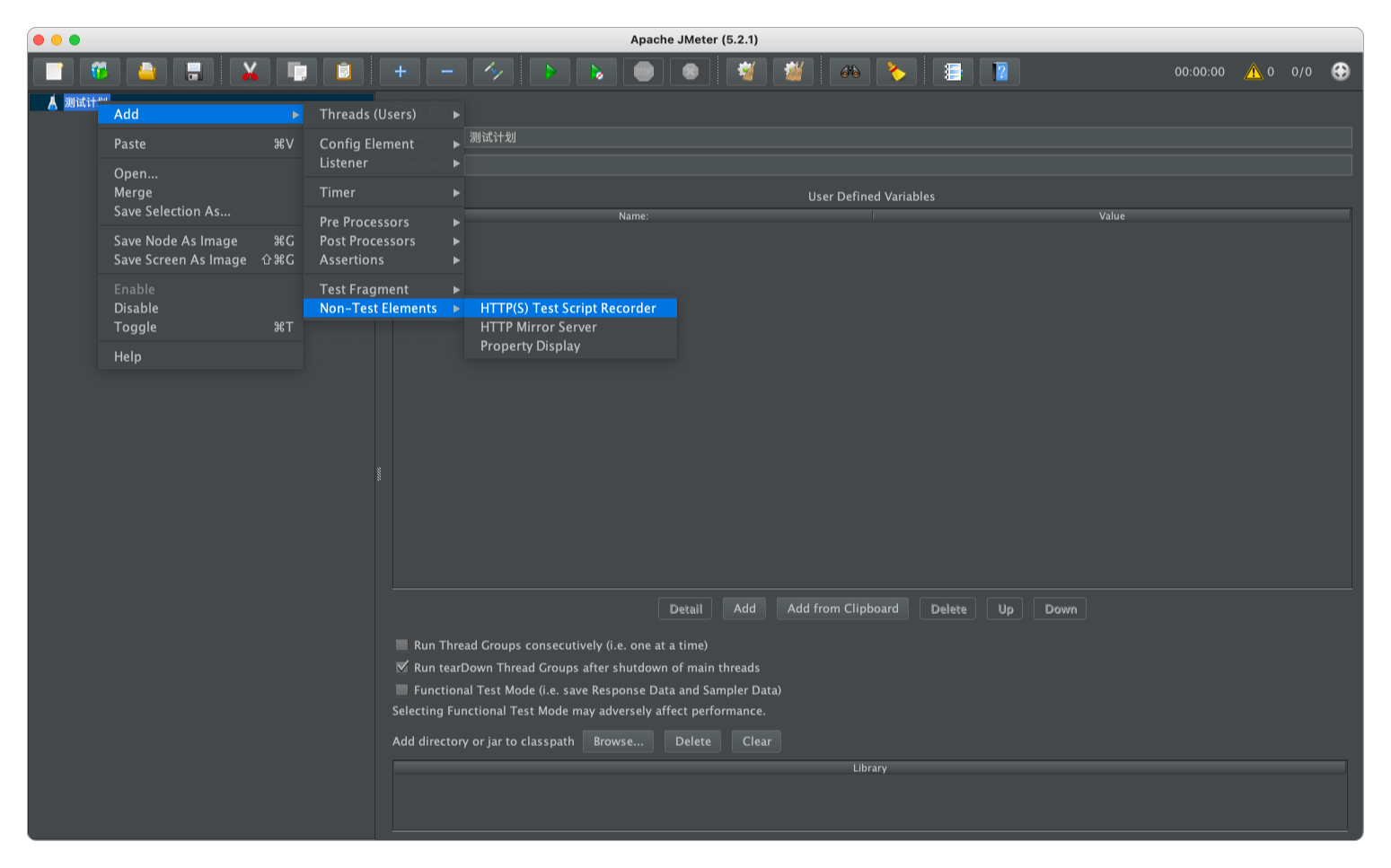Select Toggle in context menu
This screenshot has width=1391, height=868.
click(200, 327)
